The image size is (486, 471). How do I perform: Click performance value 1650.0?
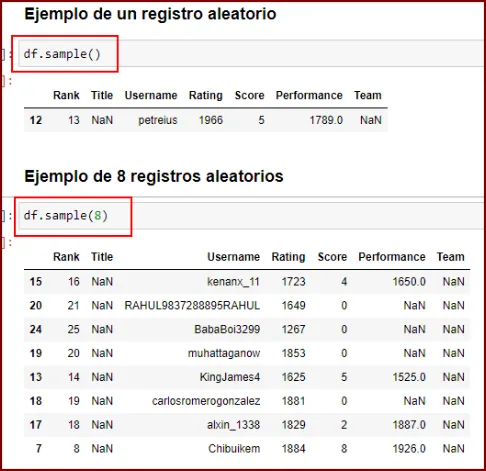tap(409, 282)
